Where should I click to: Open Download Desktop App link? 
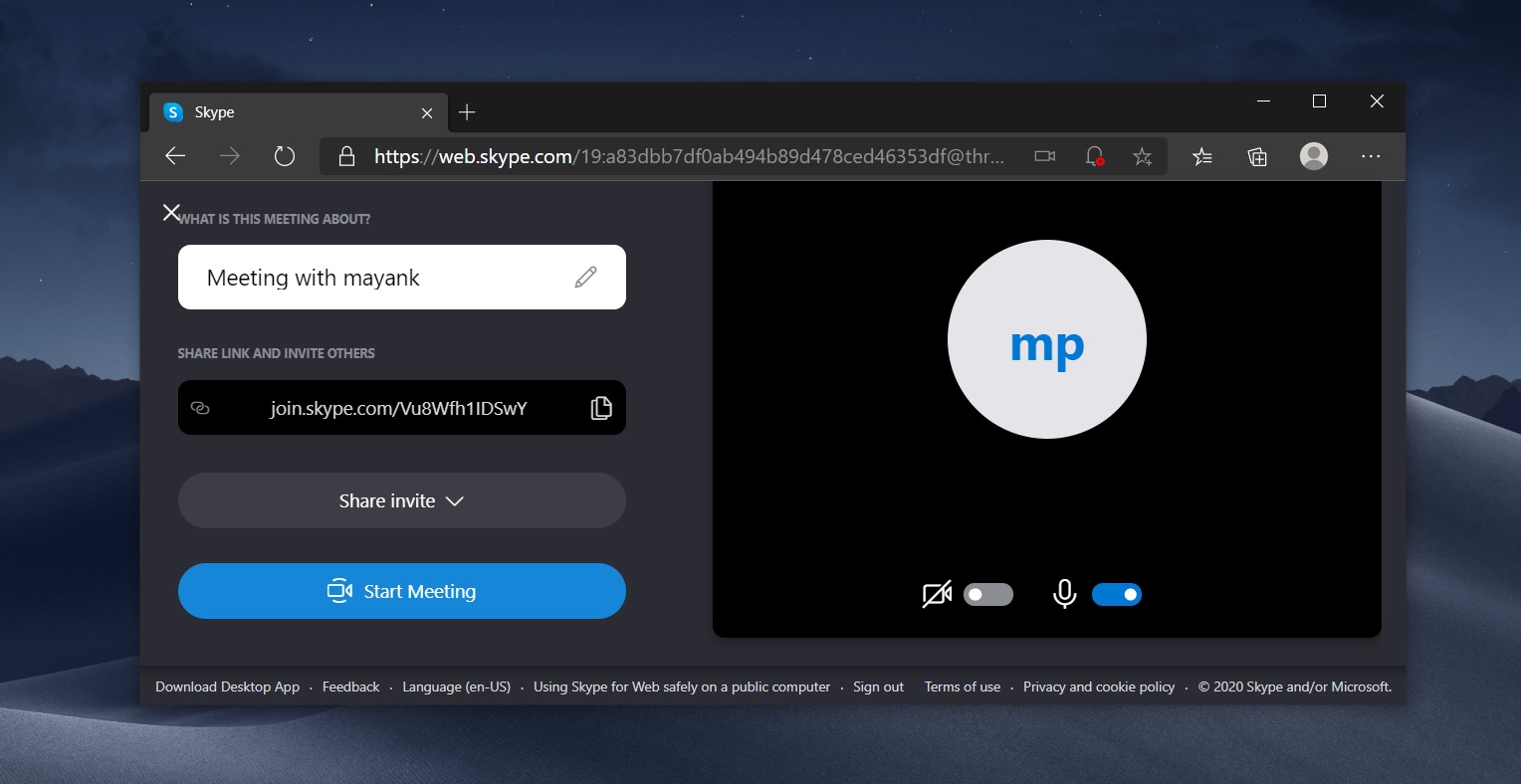tap(227, 686)
